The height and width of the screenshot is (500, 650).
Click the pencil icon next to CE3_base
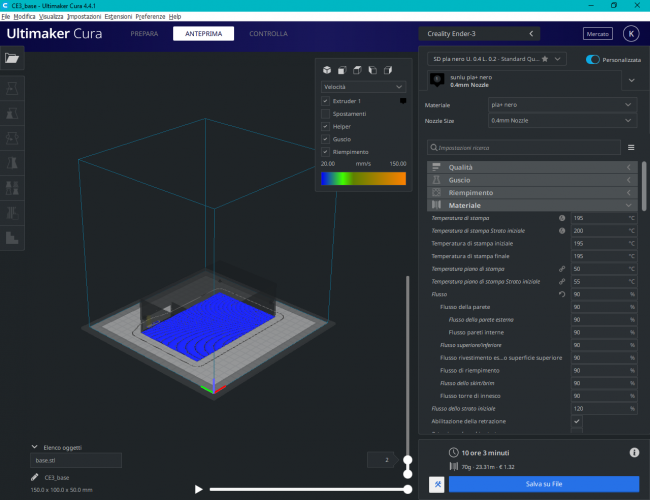pyautogui.click(x=36, y=477)
